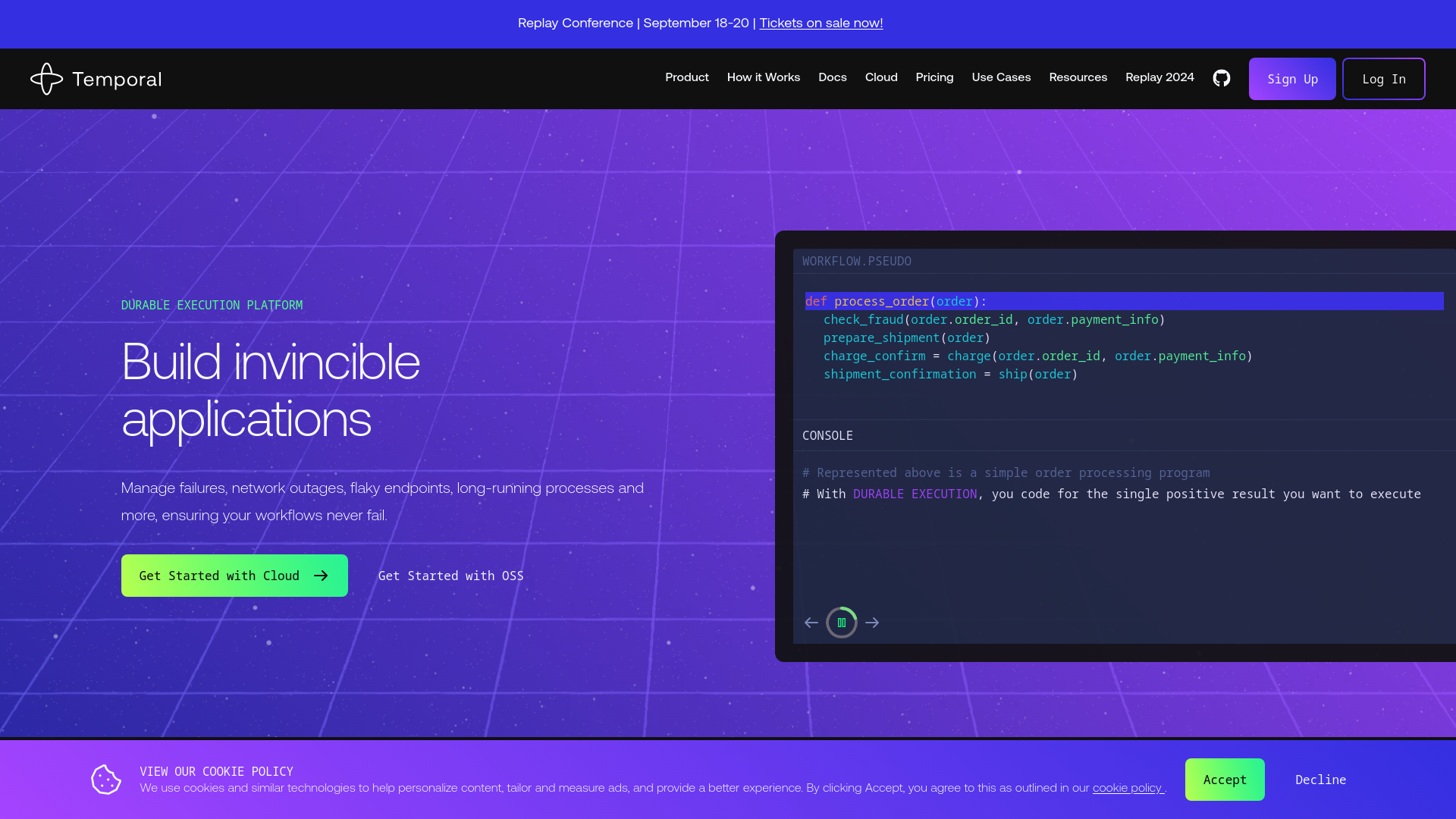This screenshot has height=819, width=1456.
Task: Open the Cloud menu item
Action: click(881, 77)
